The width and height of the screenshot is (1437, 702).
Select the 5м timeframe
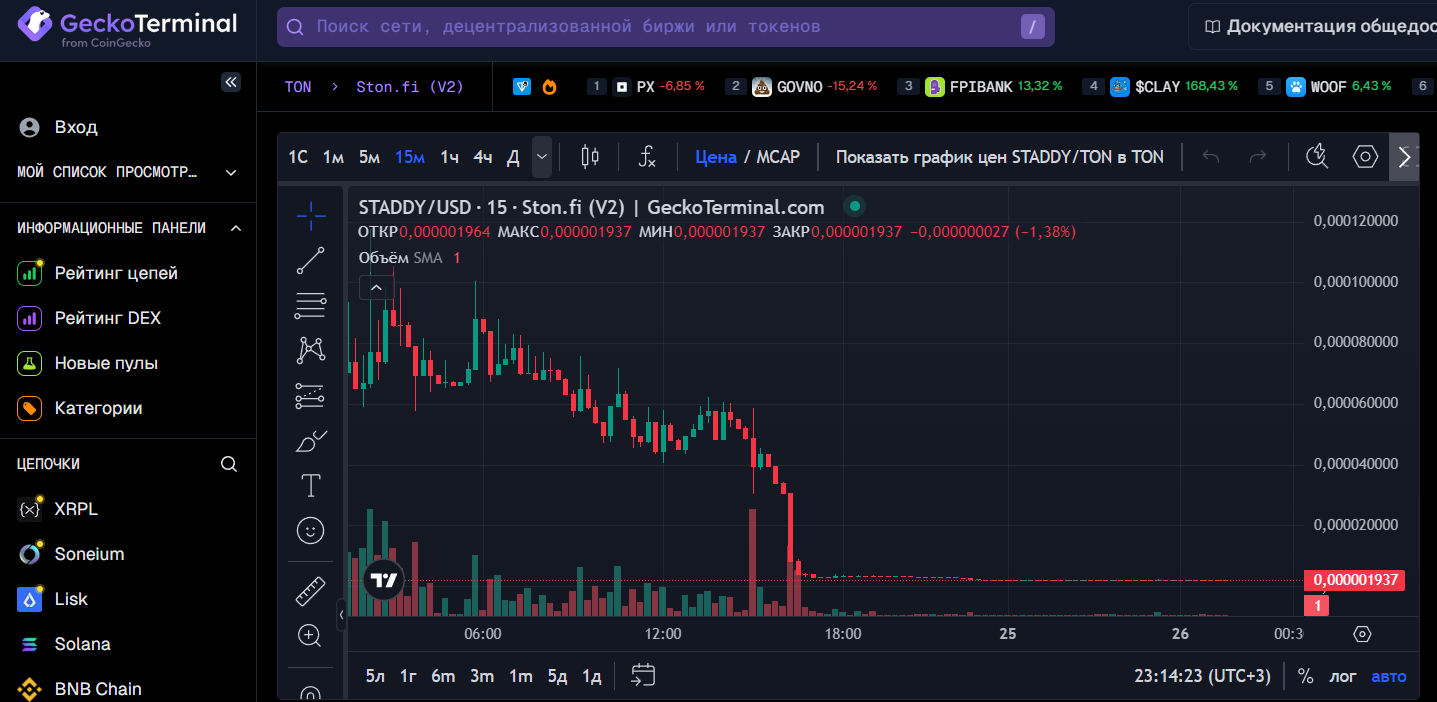click(369, 156)
